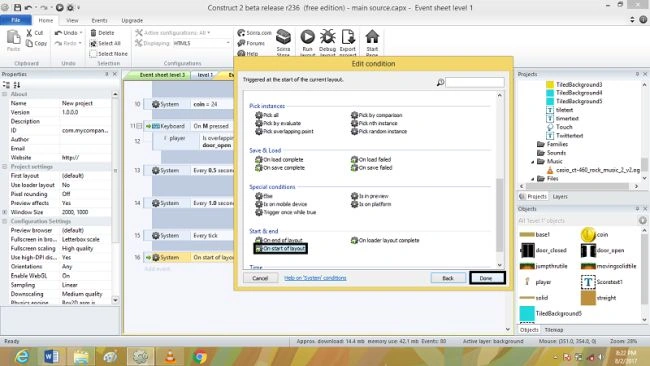Collapse event 11 sub-events

139,126
